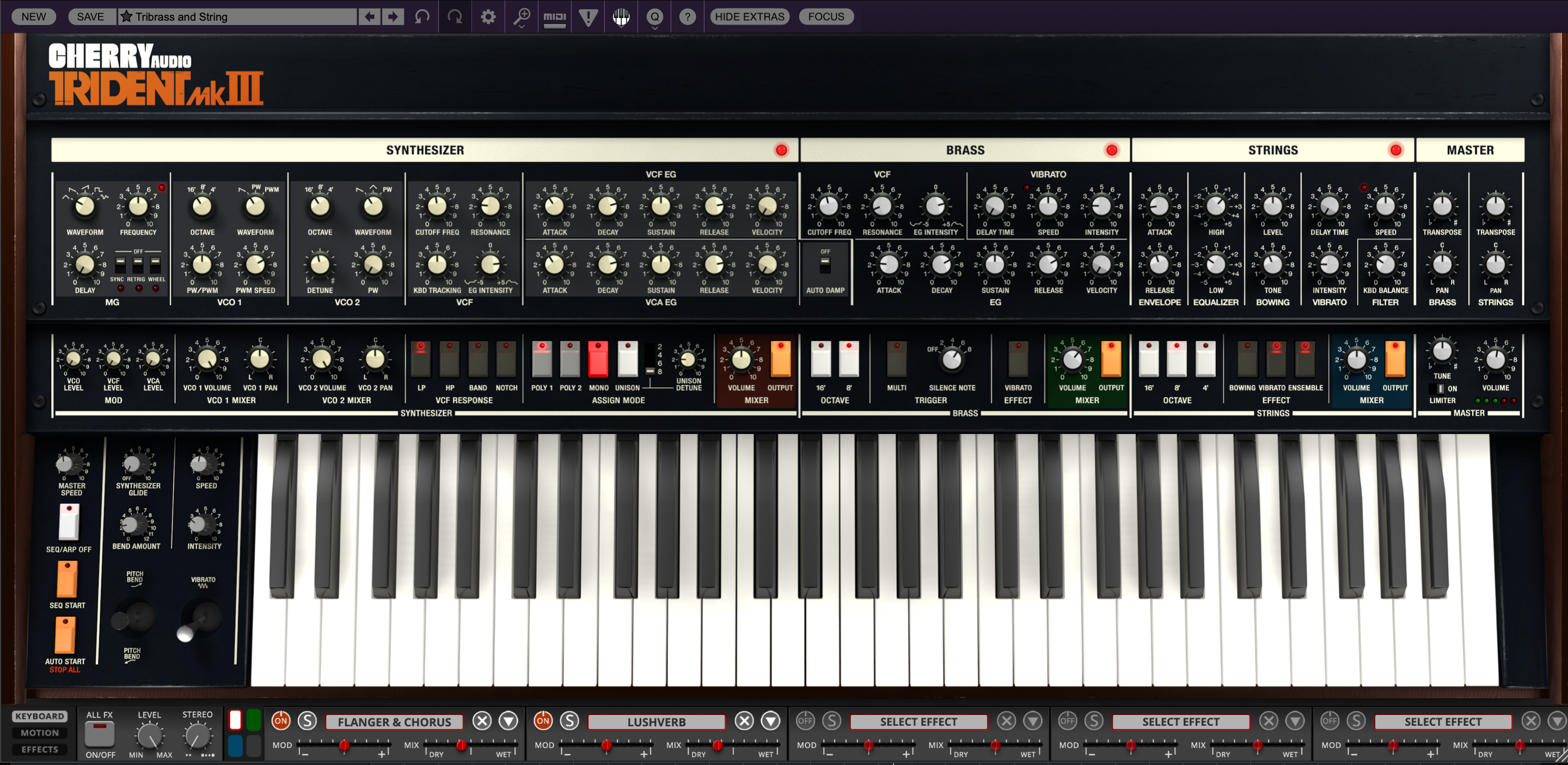Click the redo arrow icon

tap(455, 16)
